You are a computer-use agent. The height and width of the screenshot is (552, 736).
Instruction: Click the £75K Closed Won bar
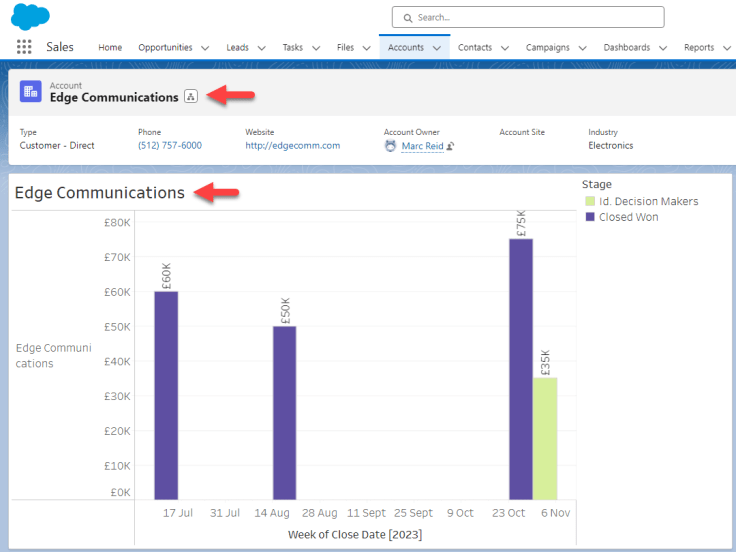tap(520, 368)
